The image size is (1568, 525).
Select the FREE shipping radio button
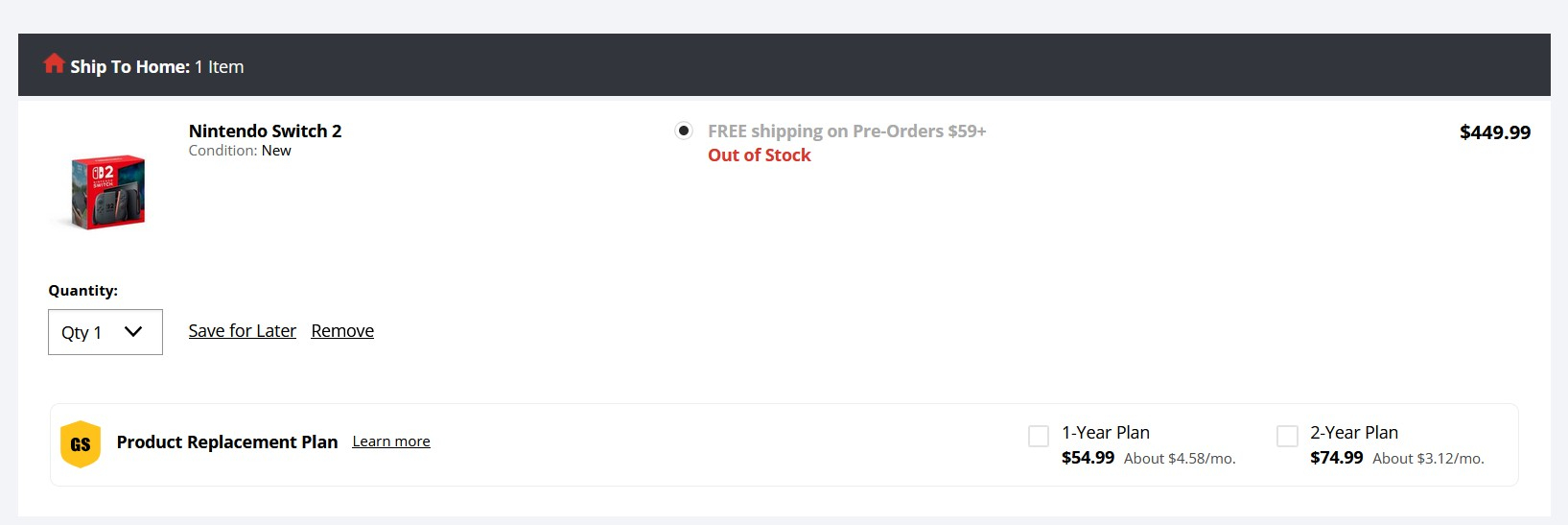(684, 131)
